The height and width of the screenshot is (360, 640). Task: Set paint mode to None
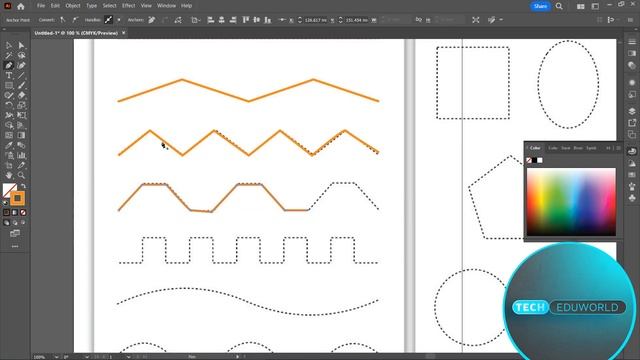(x=23, y=212)
